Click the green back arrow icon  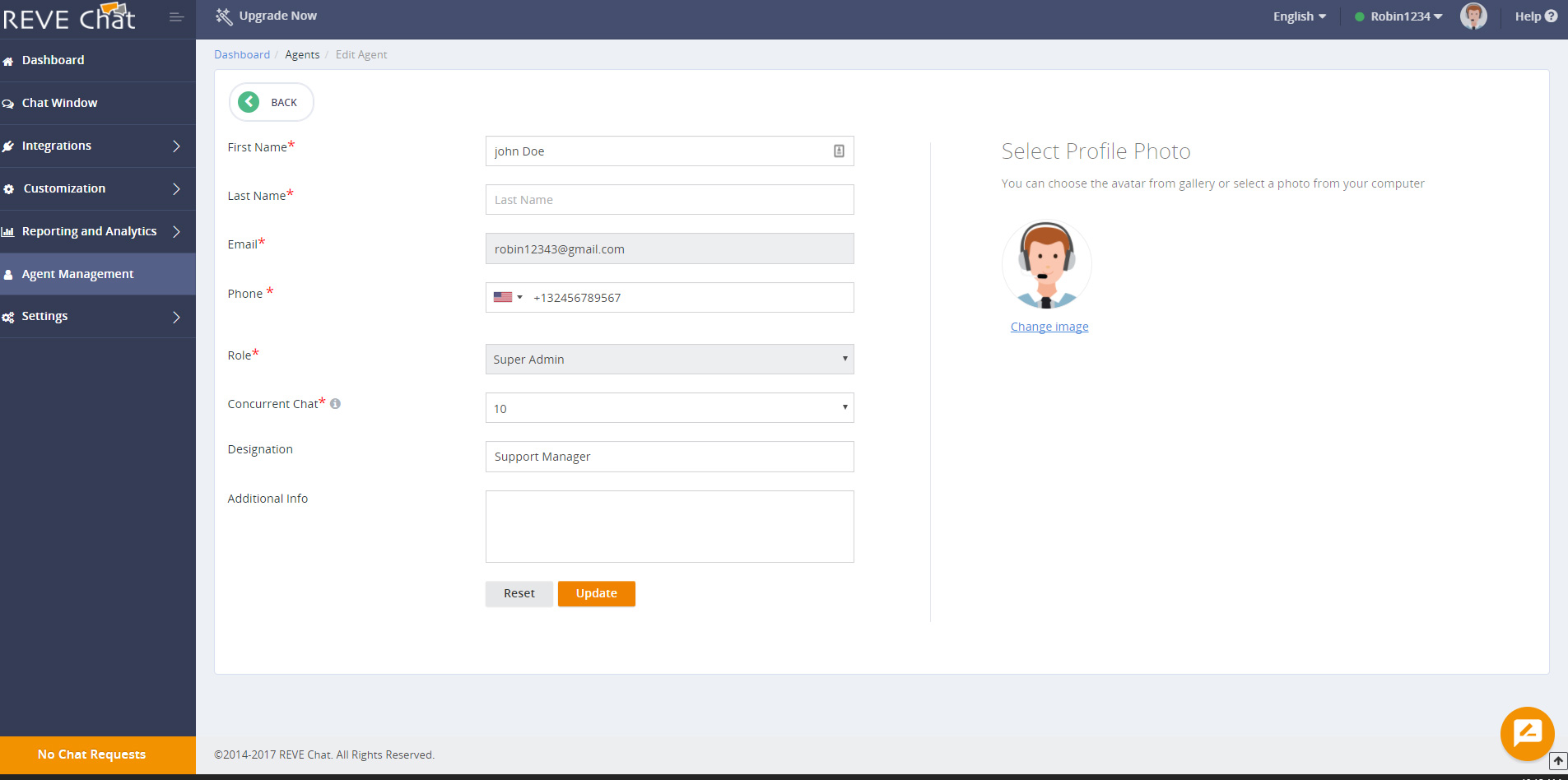coord(249,102)
